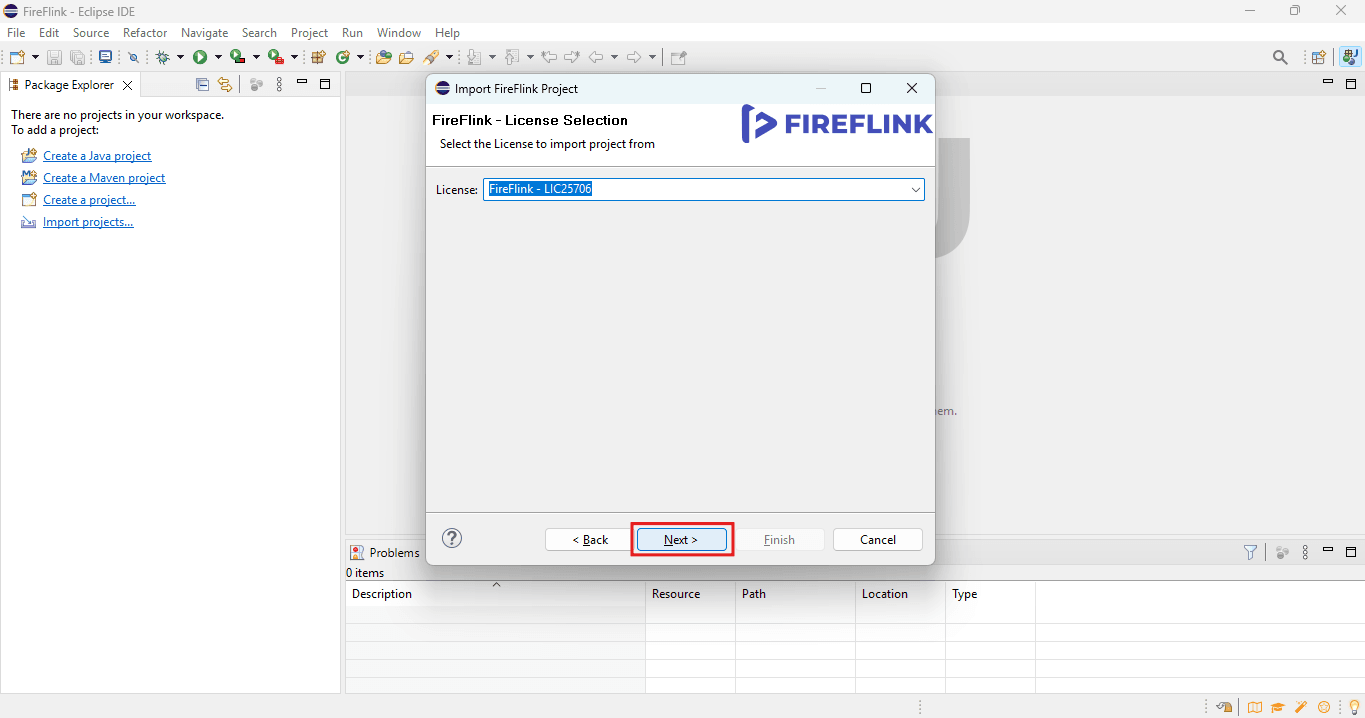Click the orange magic wand status icon
This screenshot has width=1365, height=718.
1301,707
